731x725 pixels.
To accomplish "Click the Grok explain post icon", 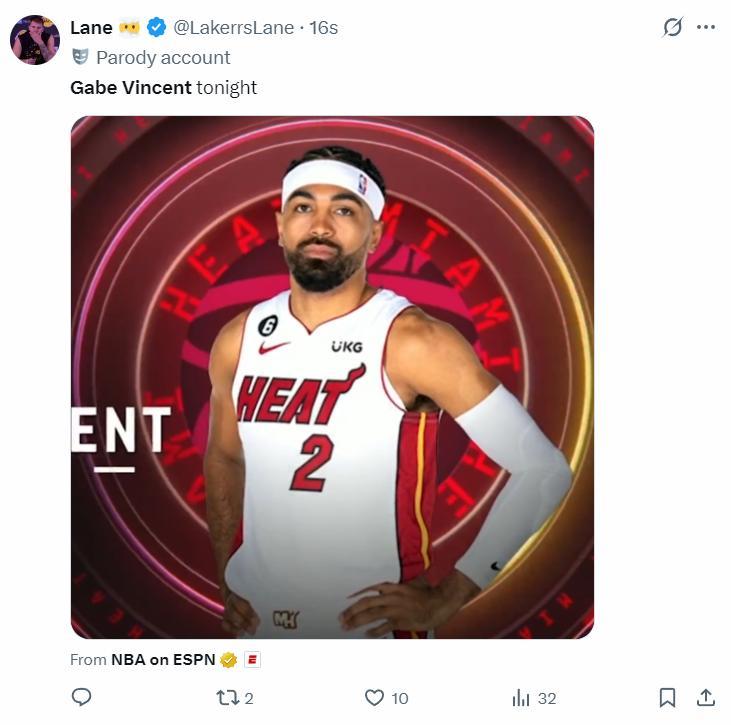I will pyautogui.click(x=673, y=28).
